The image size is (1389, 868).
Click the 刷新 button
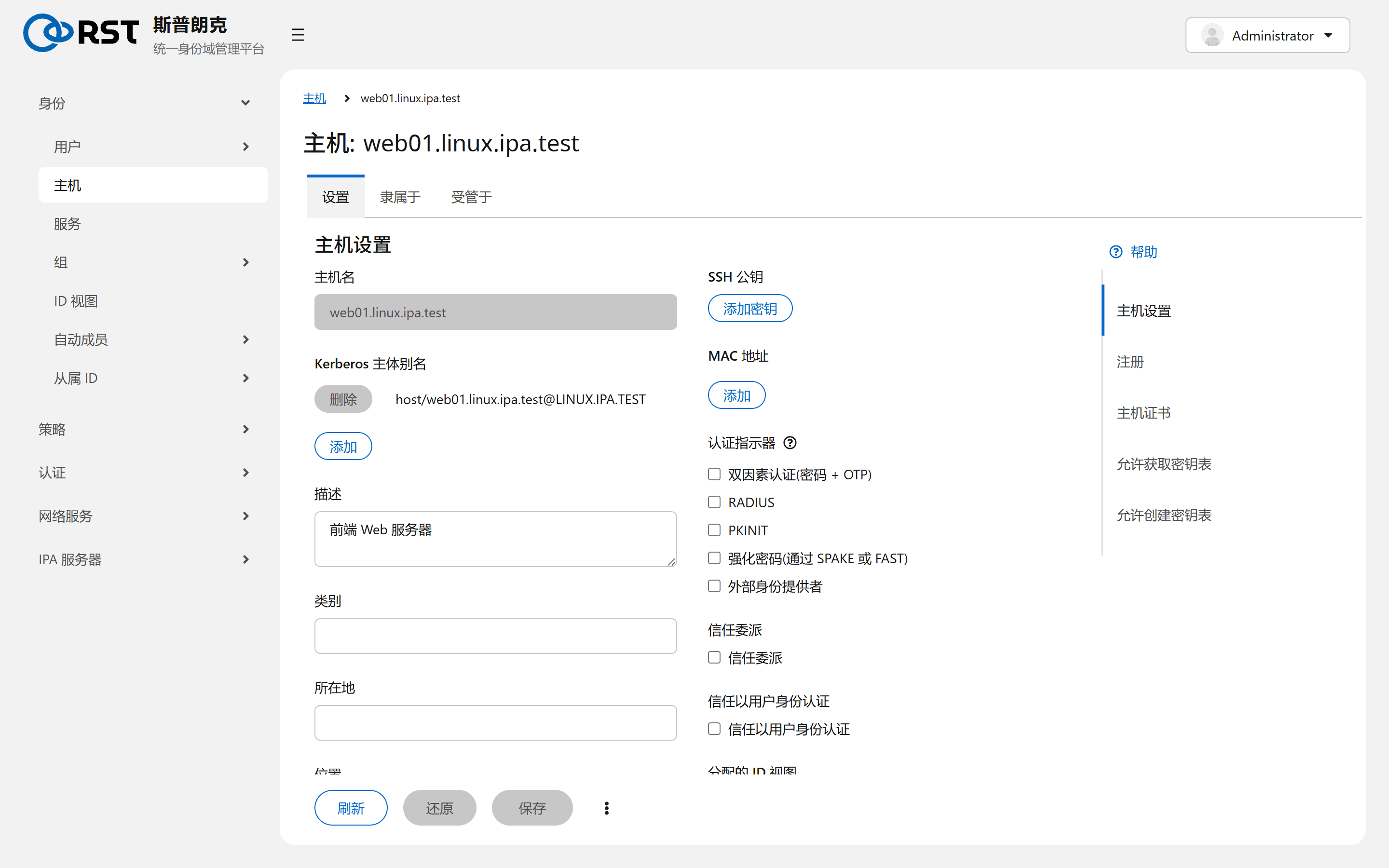tap(351, 808)
